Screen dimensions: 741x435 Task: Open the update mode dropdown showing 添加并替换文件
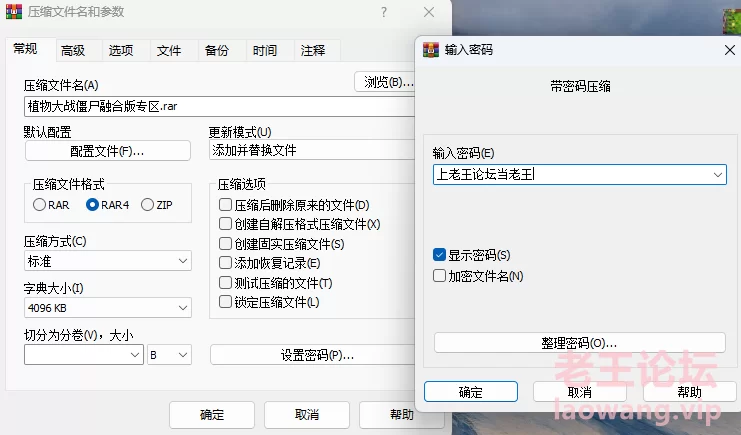[x=312, y=150]
